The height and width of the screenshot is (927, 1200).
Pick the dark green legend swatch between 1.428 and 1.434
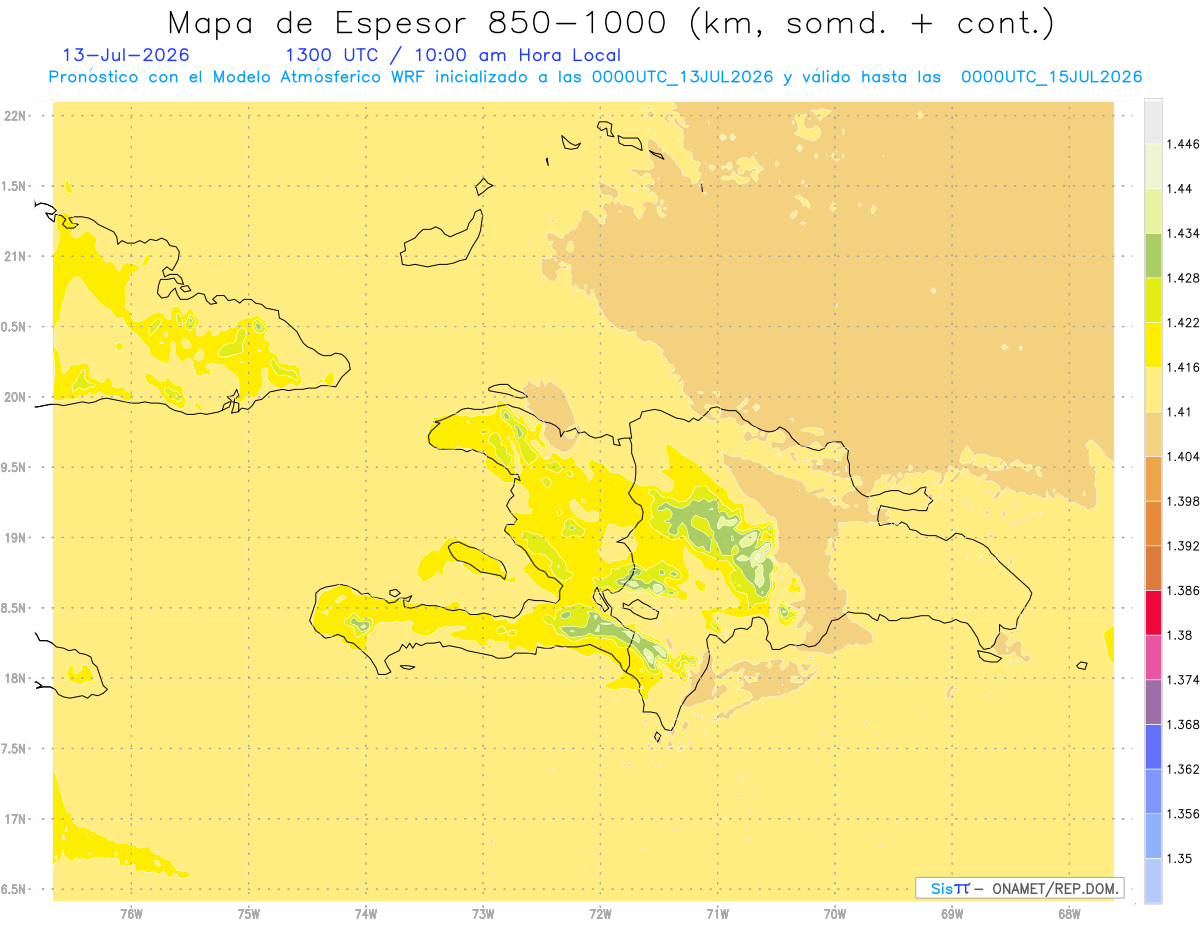click(x=1153, y=255)
